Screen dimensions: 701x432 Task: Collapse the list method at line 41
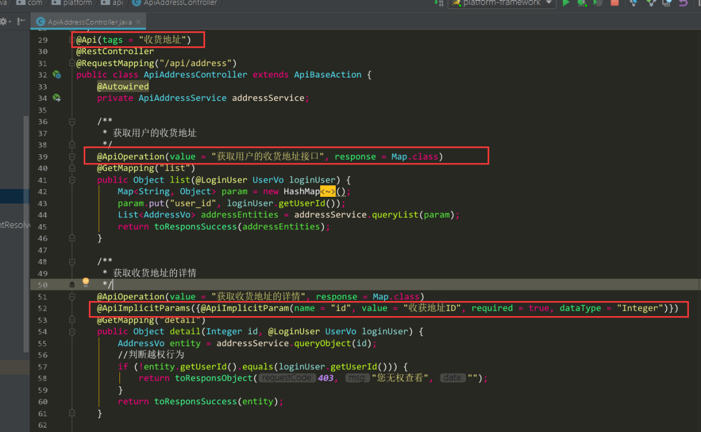point(72,180)
